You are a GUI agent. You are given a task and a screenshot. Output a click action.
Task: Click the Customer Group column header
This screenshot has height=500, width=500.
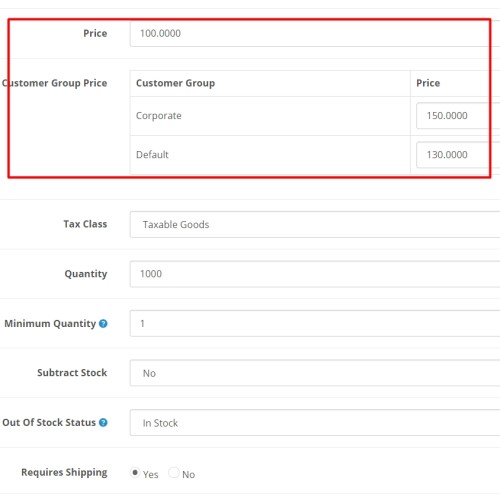[175, 83]
